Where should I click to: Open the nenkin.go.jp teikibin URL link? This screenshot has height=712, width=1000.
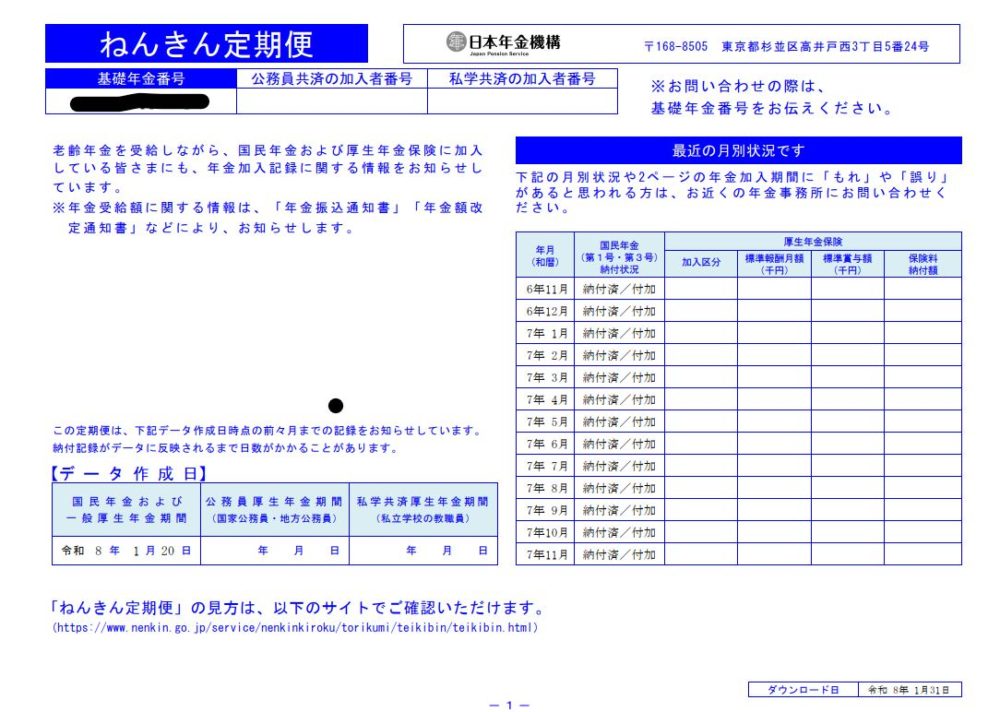click(x=295, y=628)
